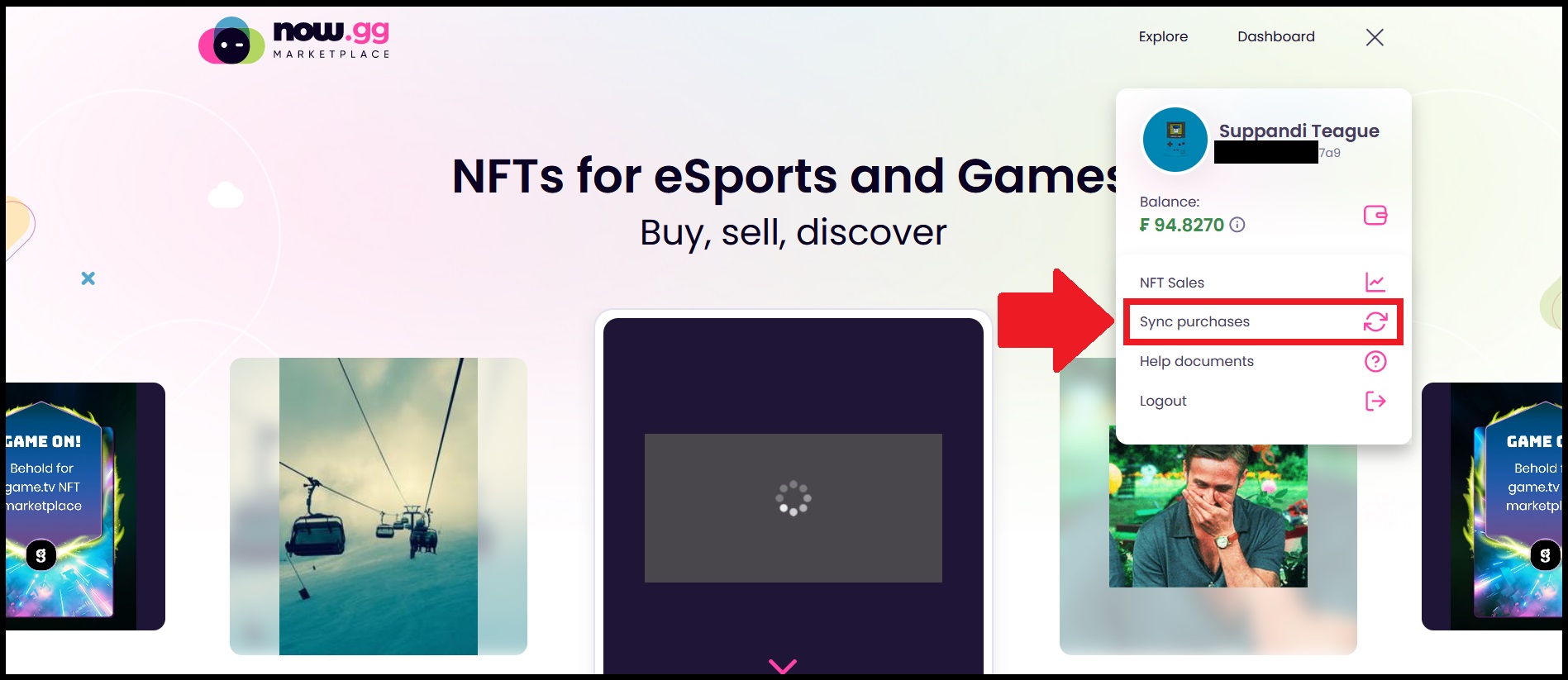This screenshot has width=1568, height=680.
Task: Click the Help documents question mark icon
Action: coord(1375,361)
